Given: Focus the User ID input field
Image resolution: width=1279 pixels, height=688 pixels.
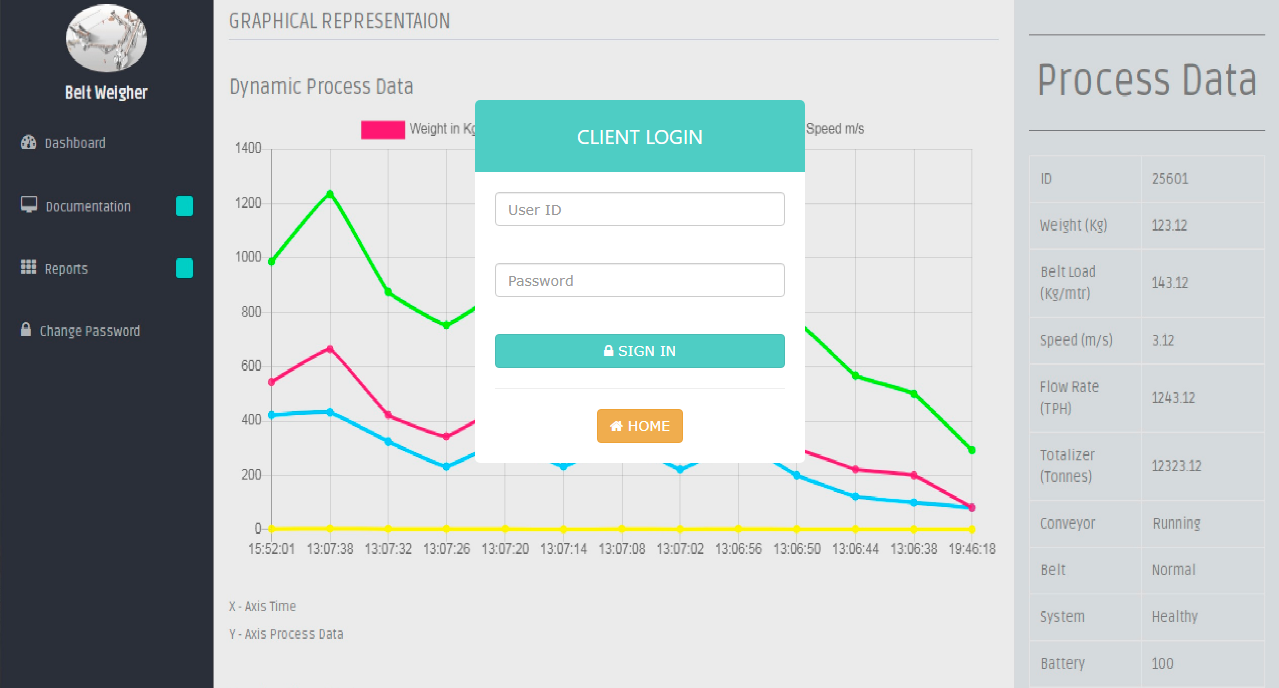Looking at the screenshot, I should click(x=640, y=210).
